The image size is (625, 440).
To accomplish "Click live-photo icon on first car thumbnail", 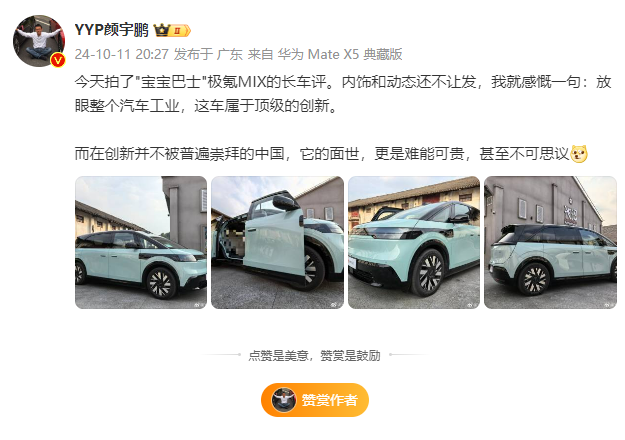I will point(198,304).
